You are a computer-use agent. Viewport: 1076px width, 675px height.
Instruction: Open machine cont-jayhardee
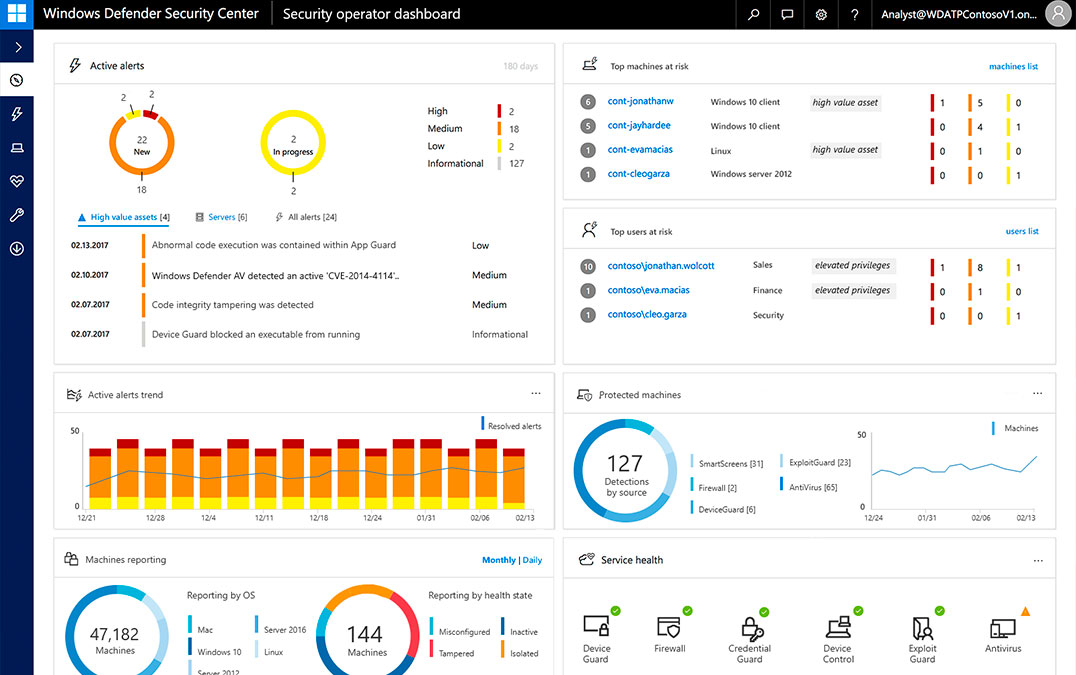coord(639,126)
